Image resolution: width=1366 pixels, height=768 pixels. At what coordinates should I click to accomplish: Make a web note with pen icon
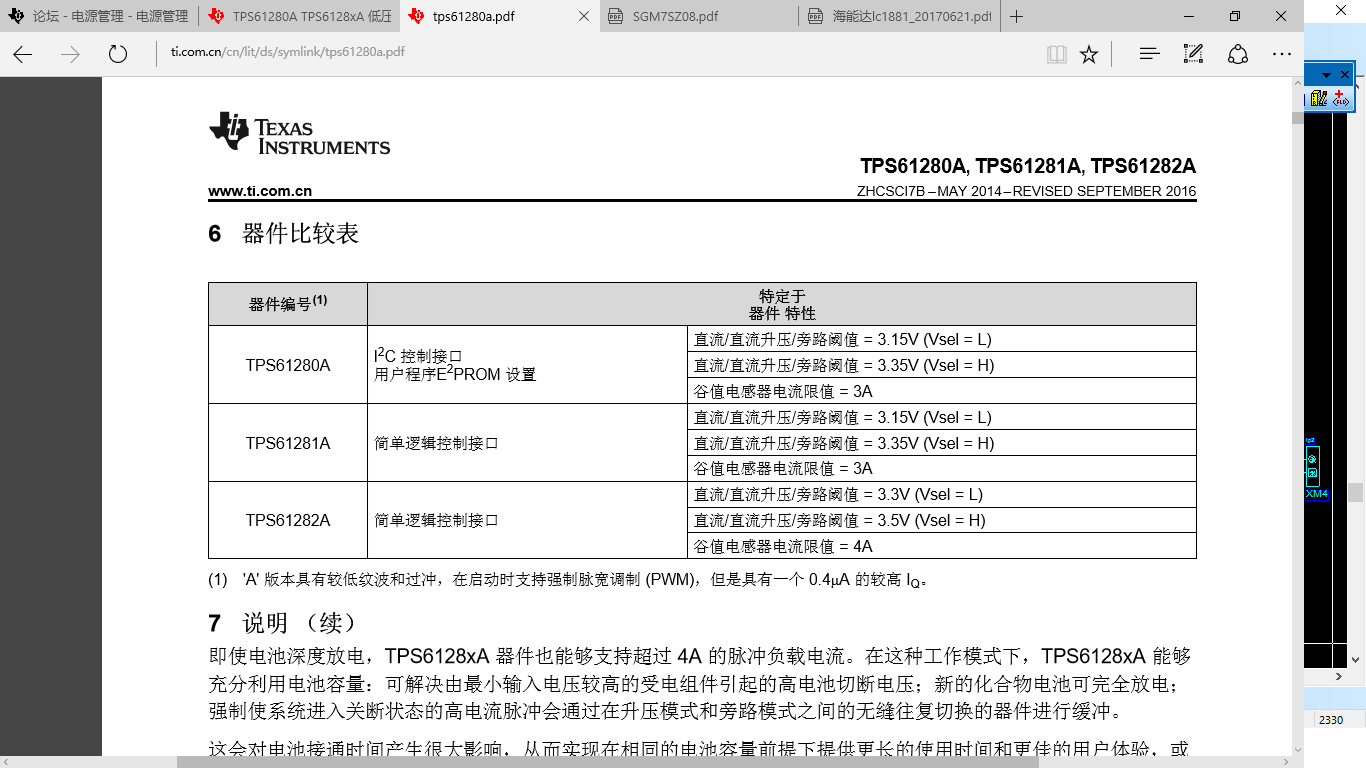tap(1193, 54)
